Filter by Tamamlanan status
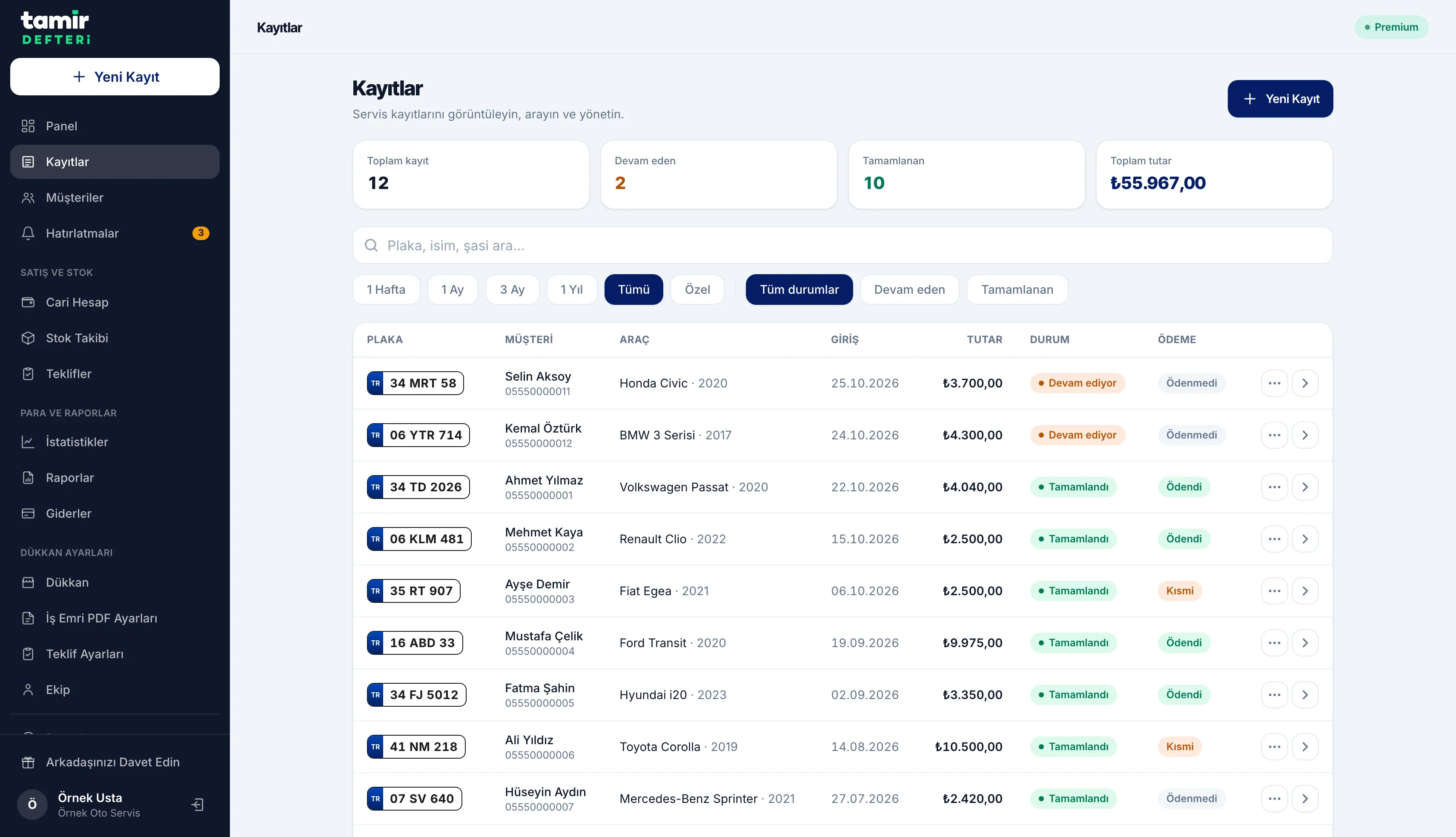This screenshot has width=1456, height=837. (x=1017, y=290)
